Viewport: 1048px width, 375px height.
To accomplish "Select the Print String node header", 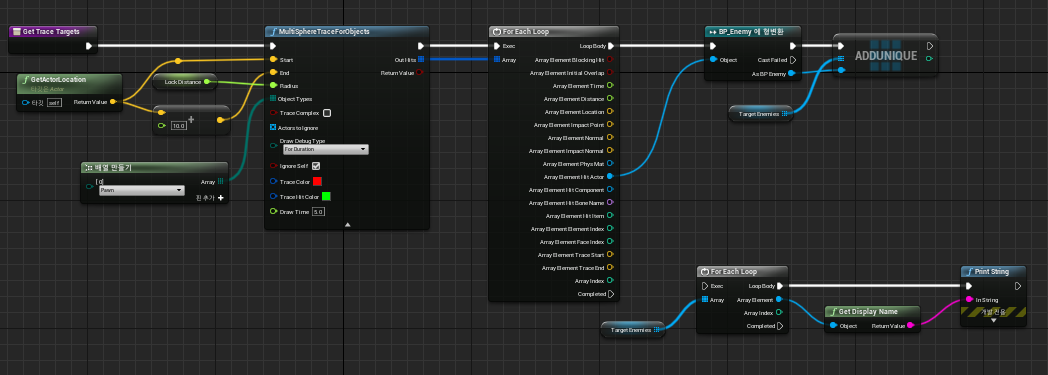I will click(x=993, y=271).
